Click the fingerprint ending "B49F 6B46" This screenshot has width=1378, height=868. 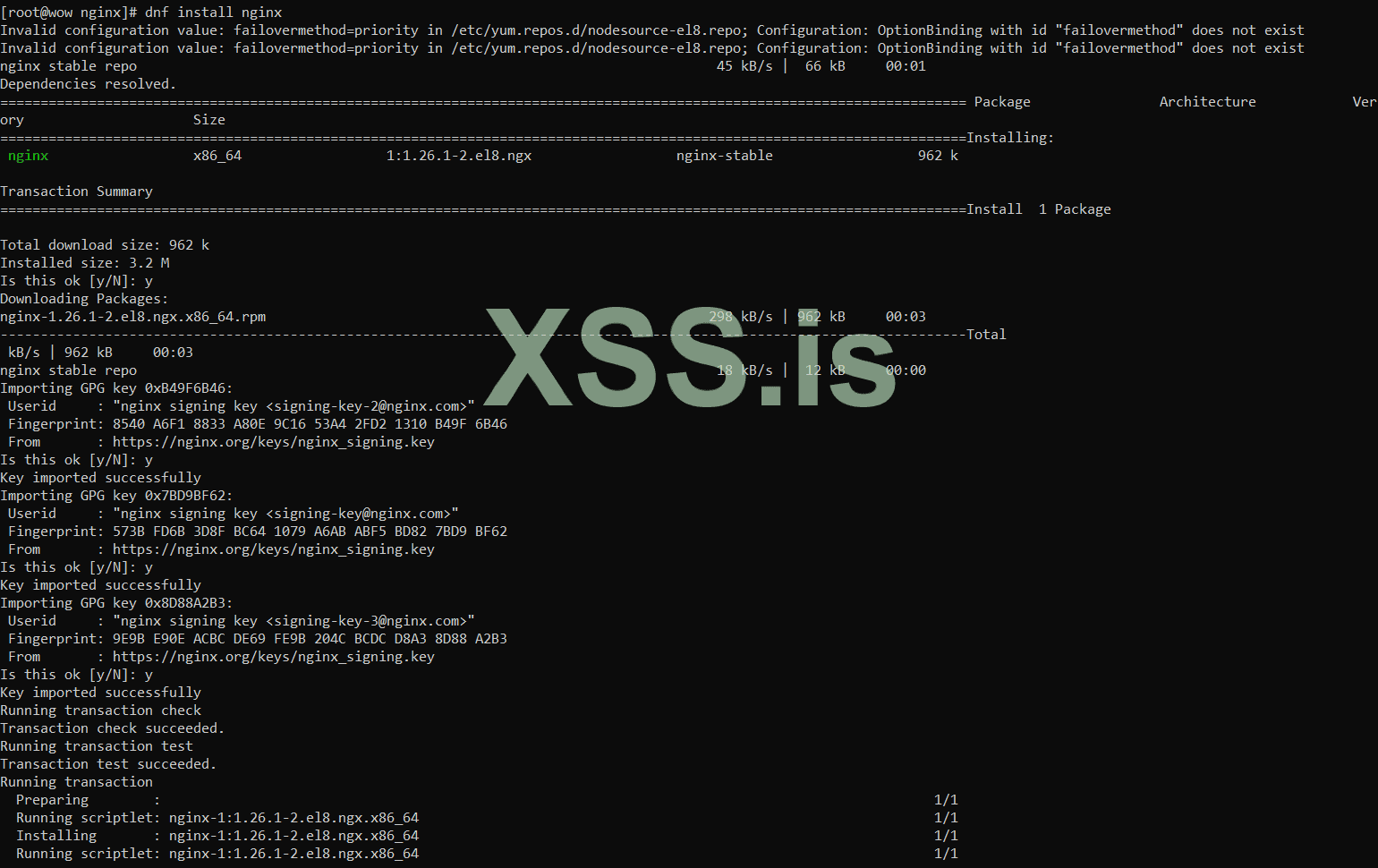pos(310,424)
